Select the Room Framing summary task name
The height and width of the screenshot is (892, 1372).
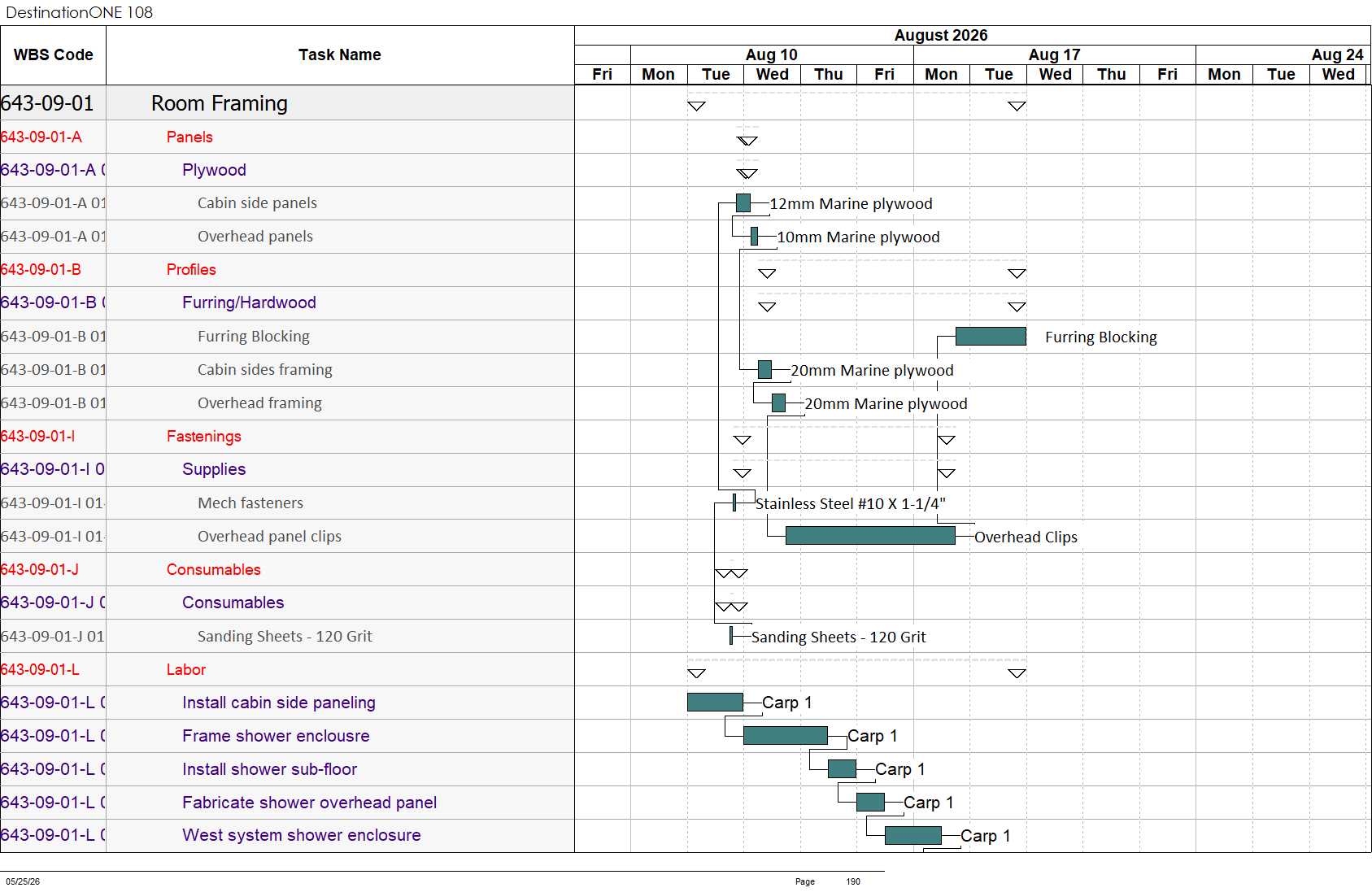(220, 103)
